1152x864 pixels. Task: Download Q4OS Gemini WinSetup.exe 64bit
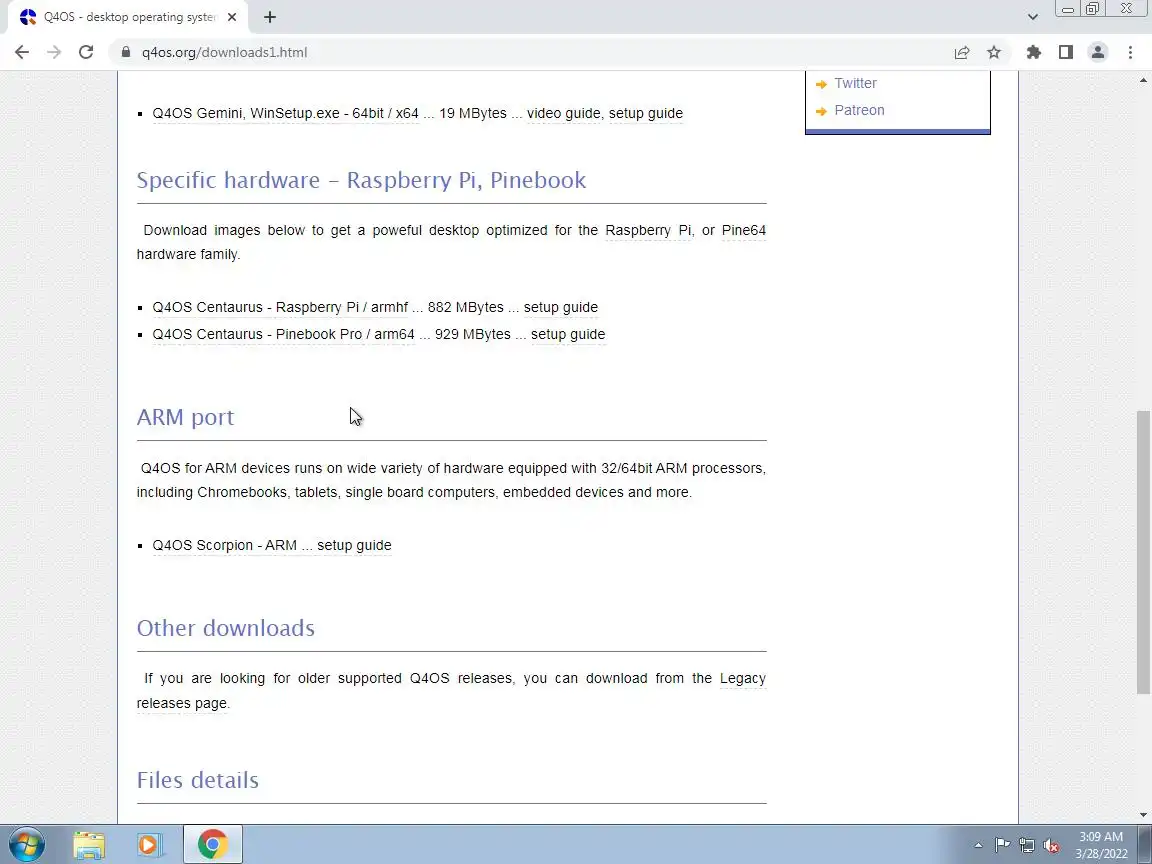(285, 113)
